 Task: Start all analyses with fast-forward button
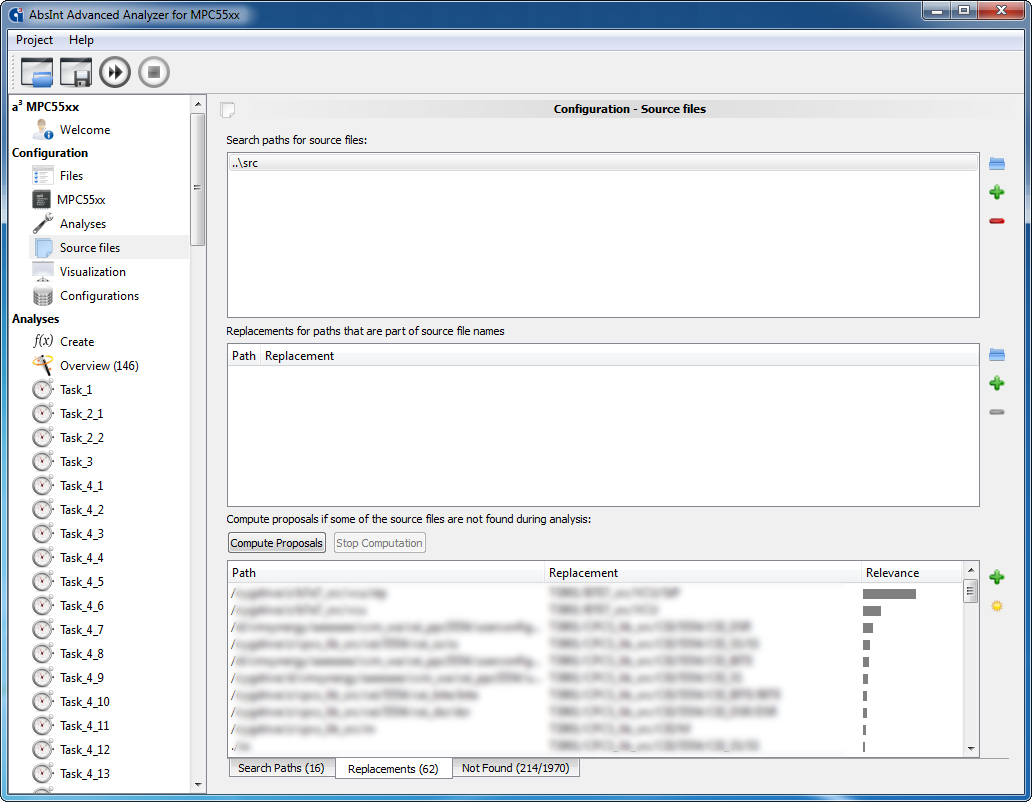coord(115,72)
